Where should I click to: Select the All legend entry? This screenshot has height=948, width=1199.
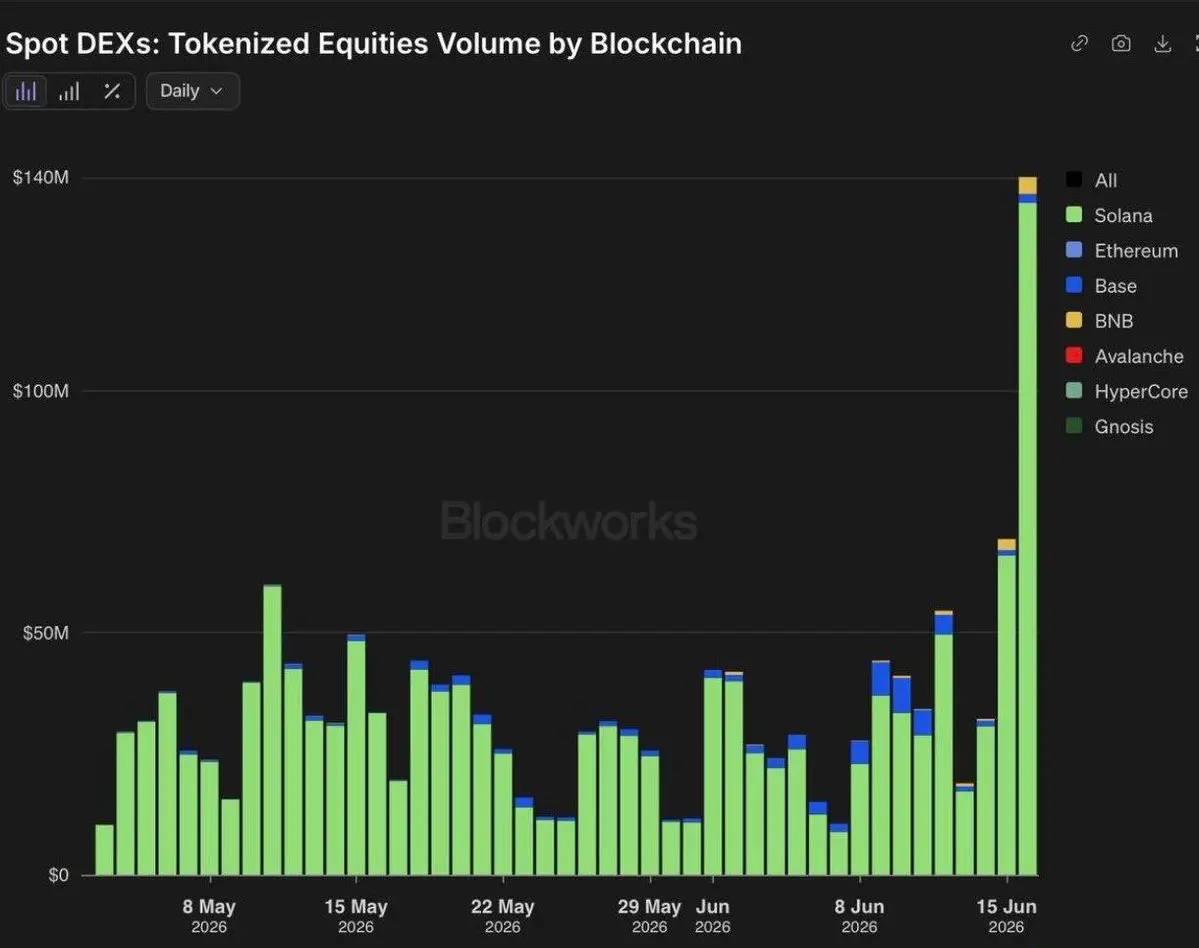point(1091,180)
